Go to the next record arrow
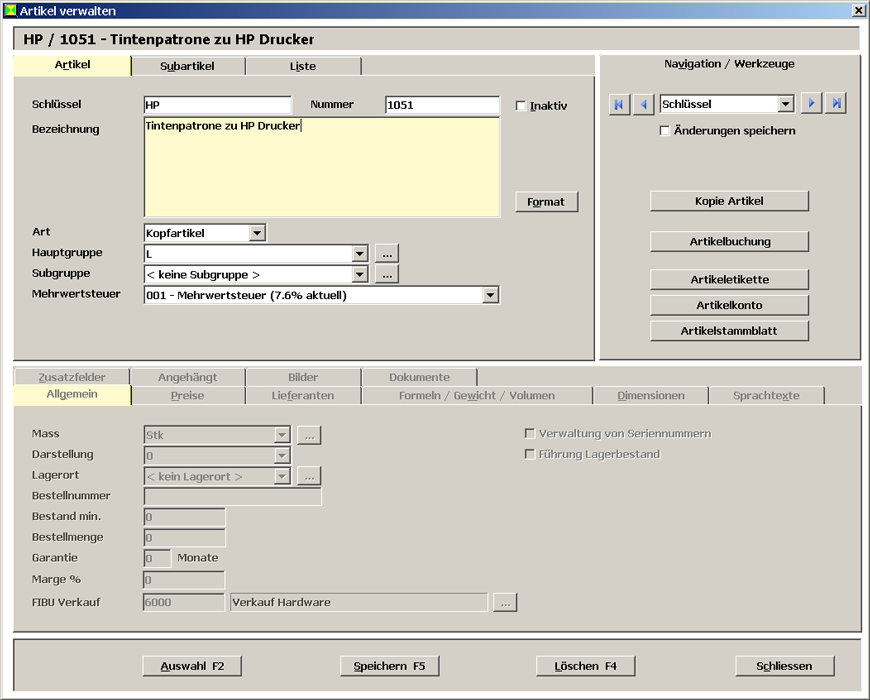Image resolution: width=870 pixels, height=700 pixels. click(812, 104)
